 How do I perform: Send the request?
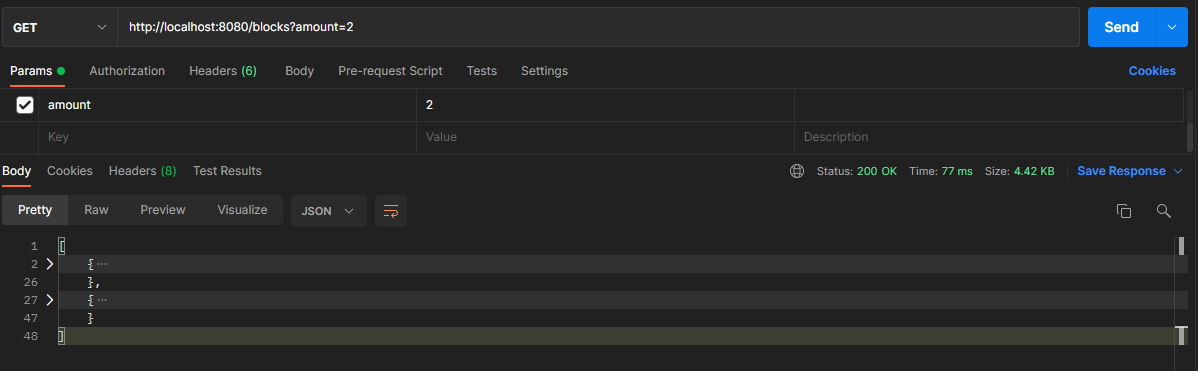1122,27
